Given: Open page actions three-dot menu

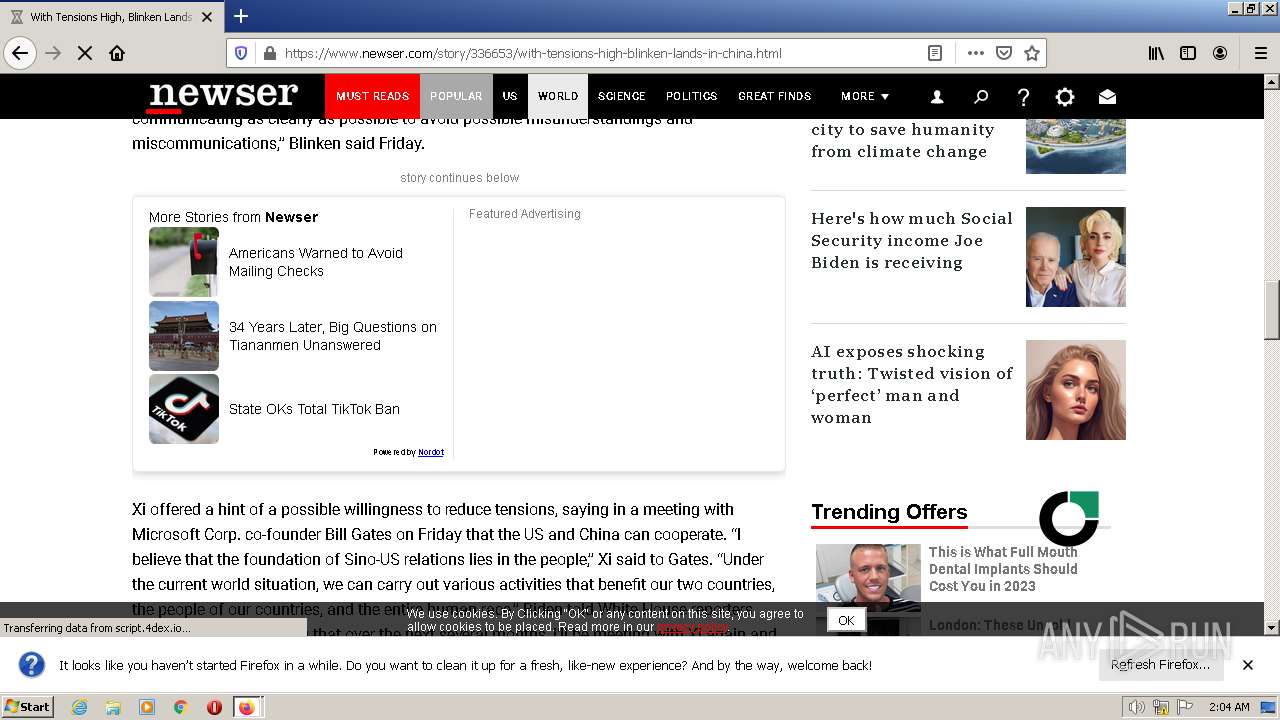Looking at the screenshot, I should [x=976, y=53].
